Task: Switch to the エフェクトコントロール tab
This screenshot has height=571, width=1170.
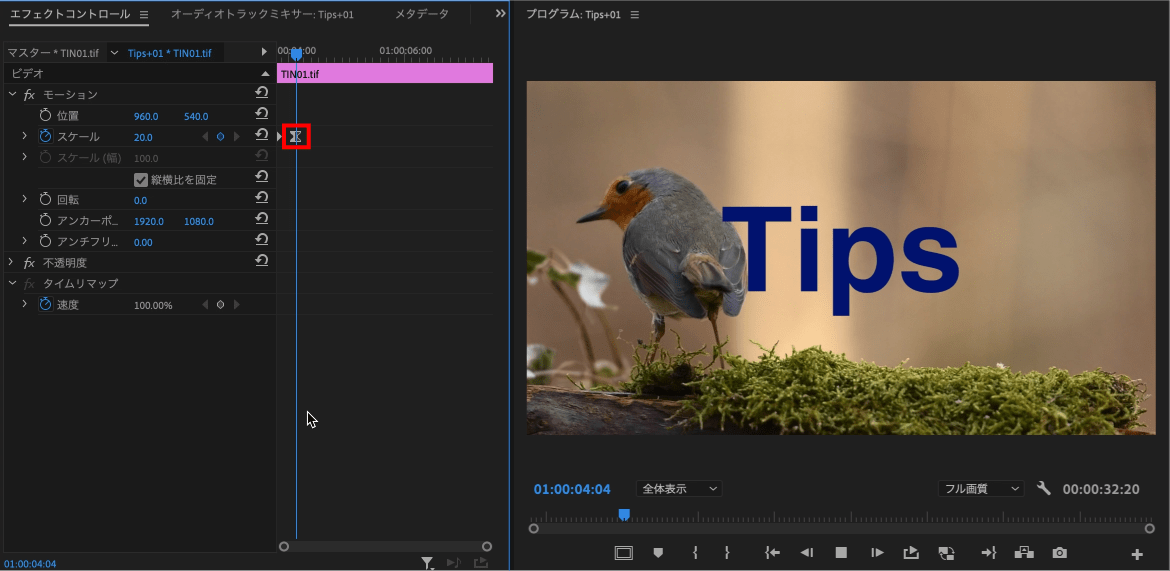Action: 70,14
